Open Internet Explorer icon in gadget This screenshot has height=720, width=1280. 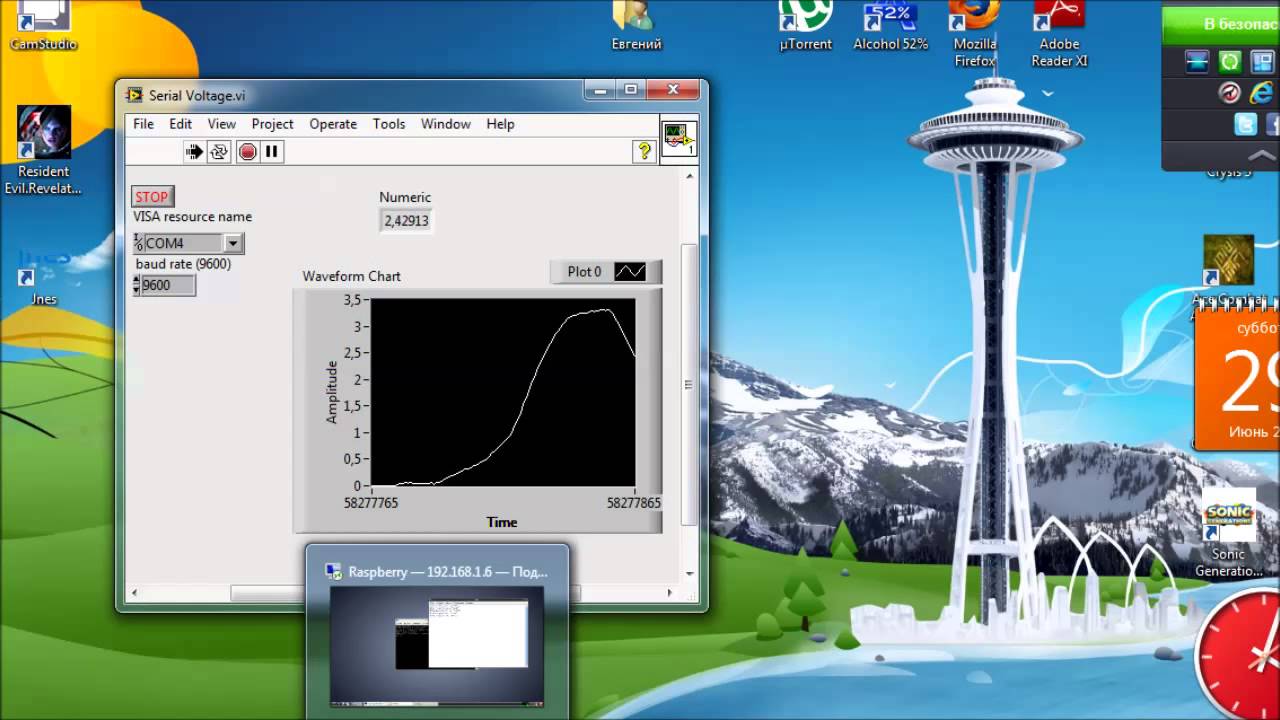tap(1261, 93)
